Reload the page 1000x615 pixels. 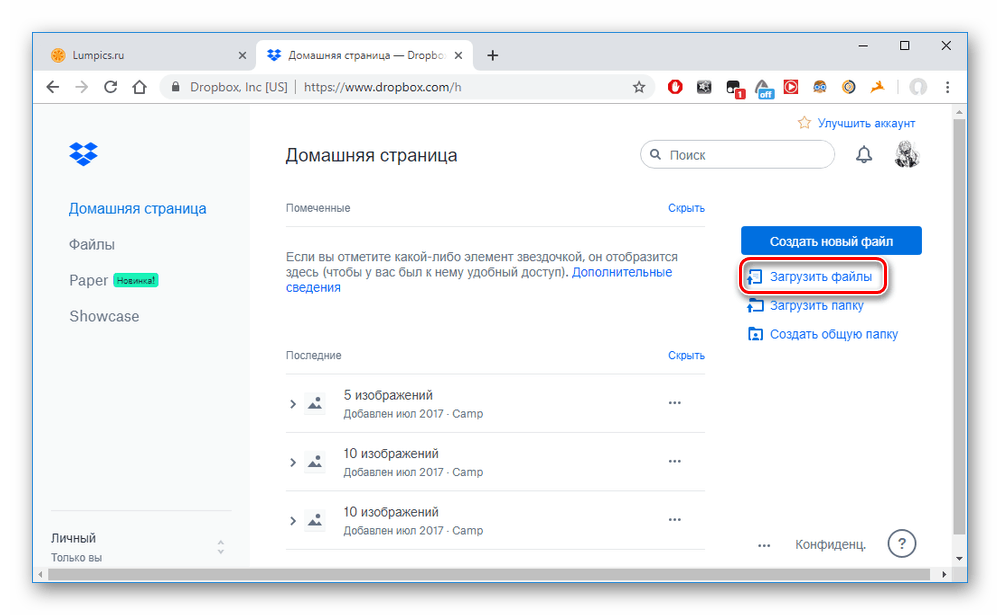click(x=110, y=87)
